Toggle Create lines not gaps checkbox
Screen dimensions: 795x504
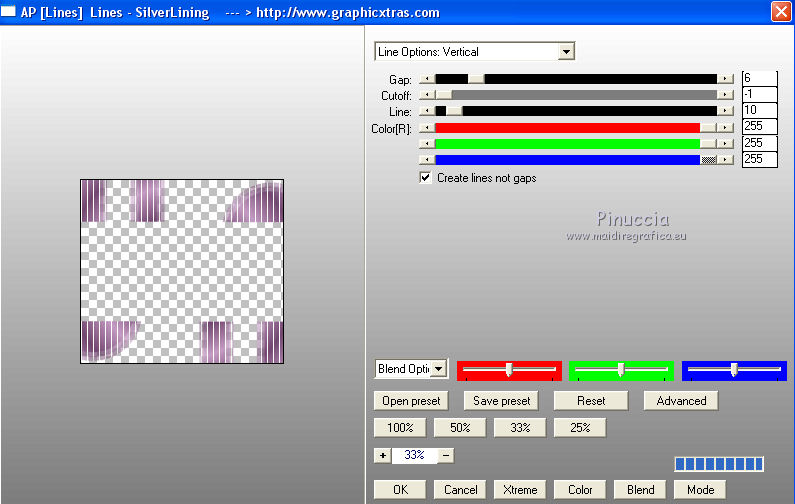[425, 177]
